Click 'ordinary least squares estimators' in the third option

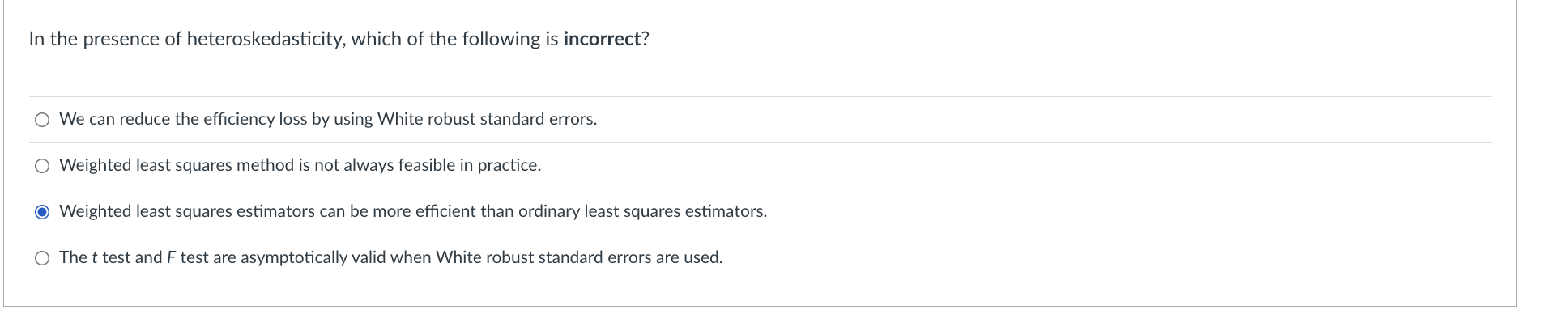pos(641,211)
